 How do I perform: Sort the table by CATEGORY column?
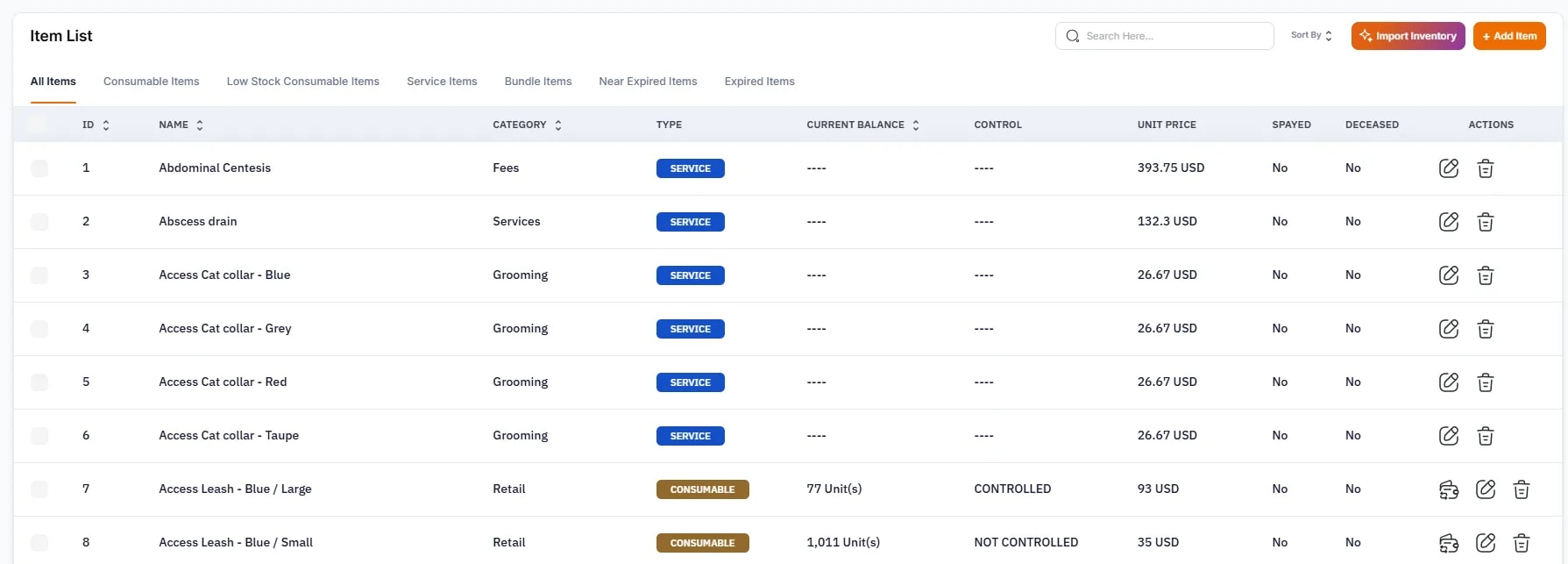click(x=558, y=125)
